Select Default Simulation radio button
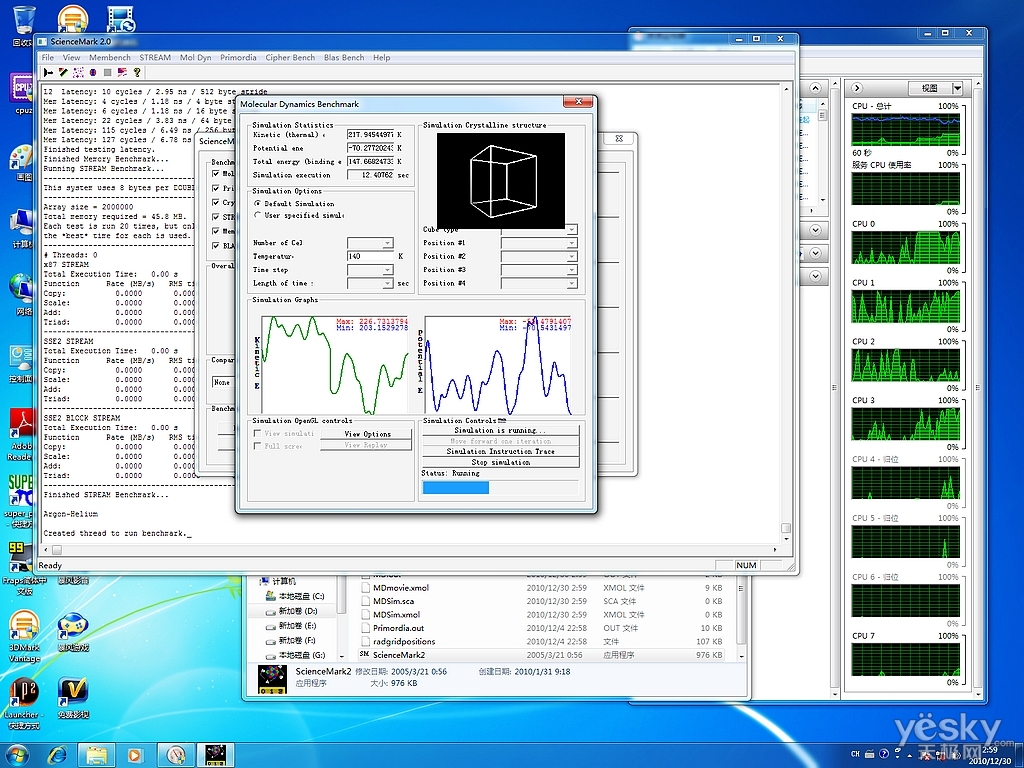1024x768 pixels. coord(257,204)
